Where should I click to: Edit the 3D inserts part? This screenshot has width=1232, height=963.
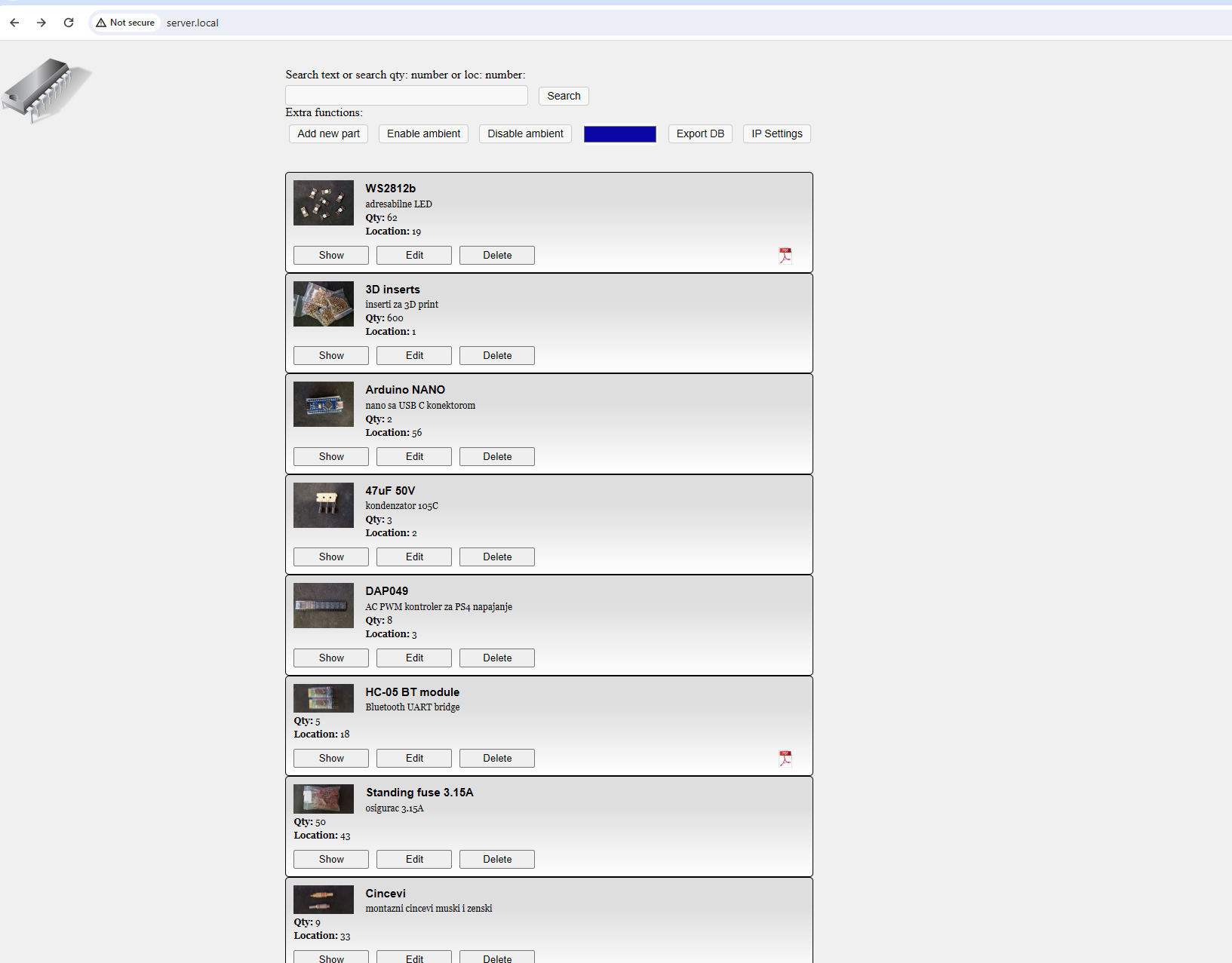(414, 355)
